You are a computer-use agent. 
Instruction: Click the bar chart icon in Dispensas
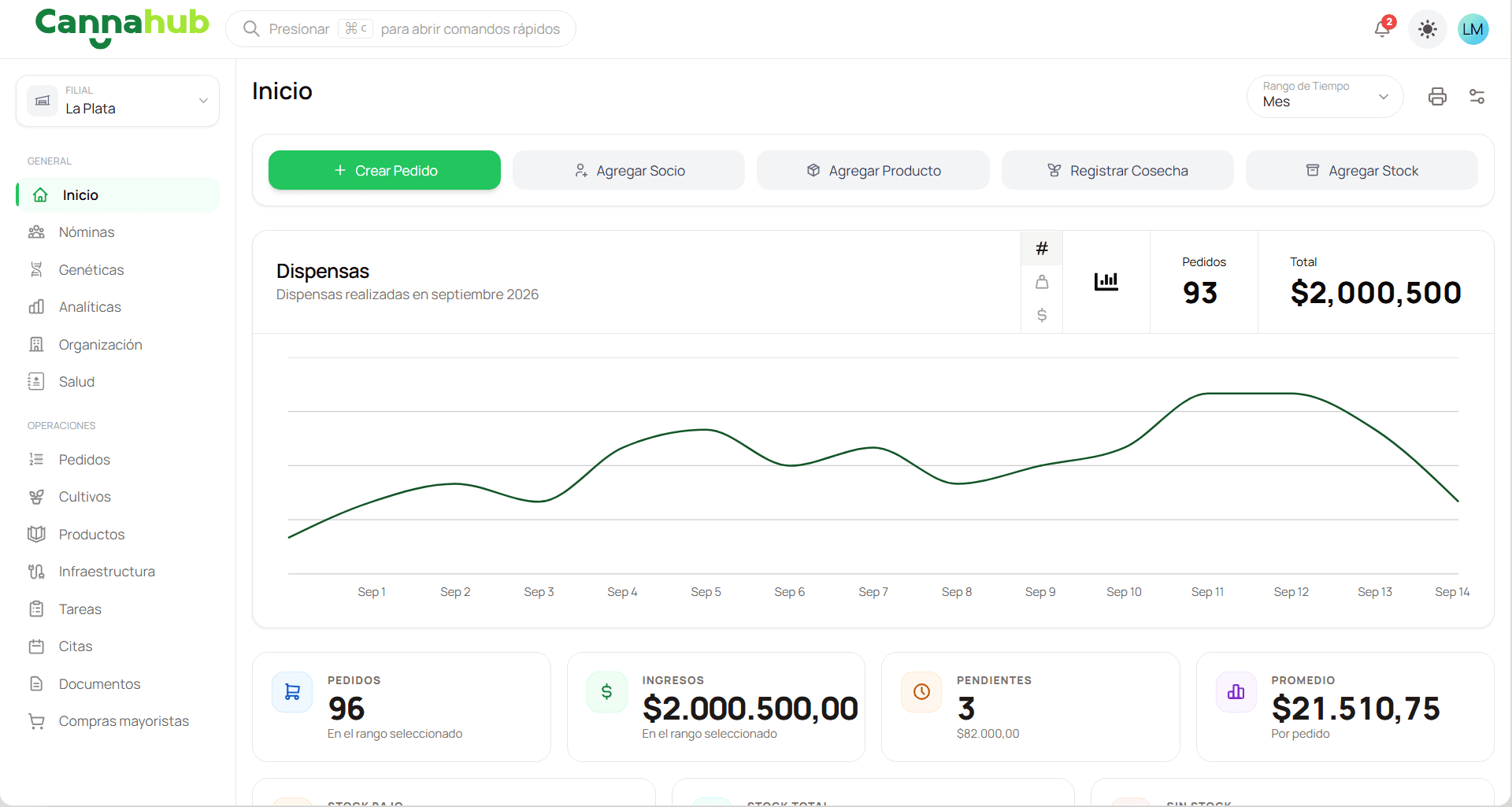click(1106, 281)
